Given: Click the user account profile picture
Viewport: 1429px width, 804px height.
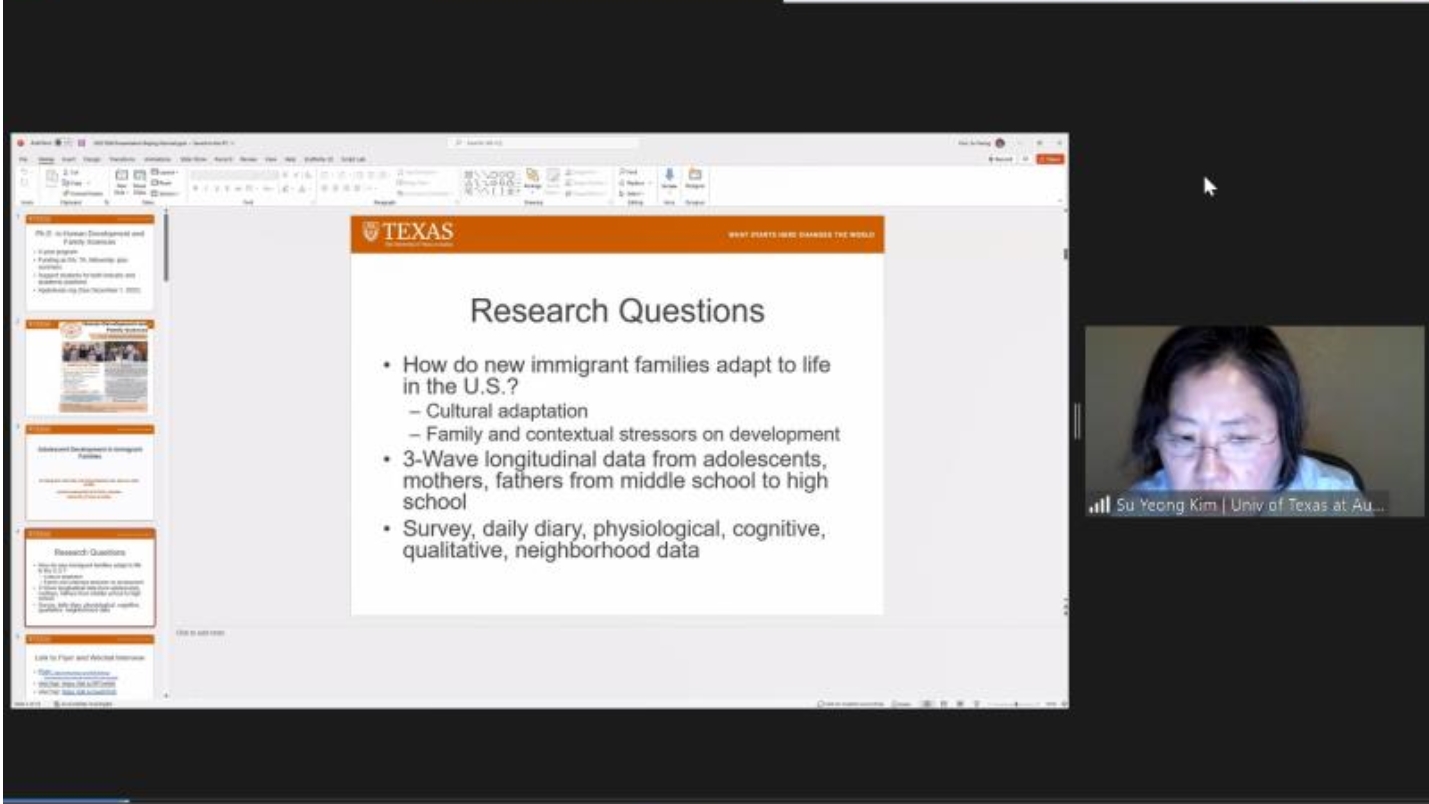Looking at the screenshot, I should (998, 143).
